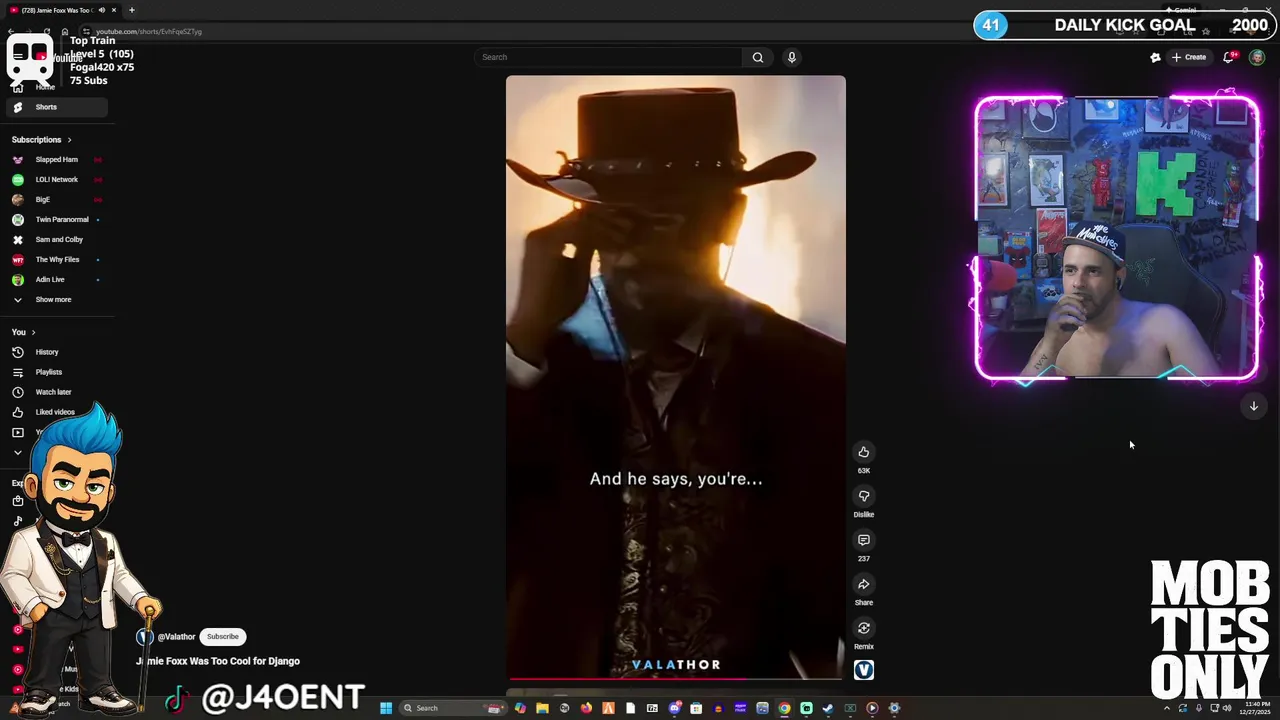This screenshot has height=720, width=1280.
Task: Go to next Short with the down arrow
Action: (1253, 406)
